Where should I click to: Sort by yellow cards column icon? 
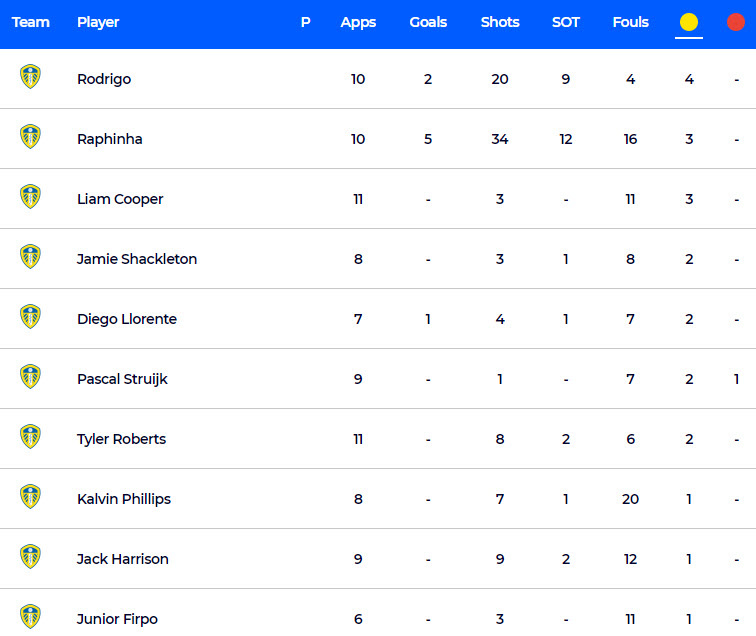coord(688,22)
